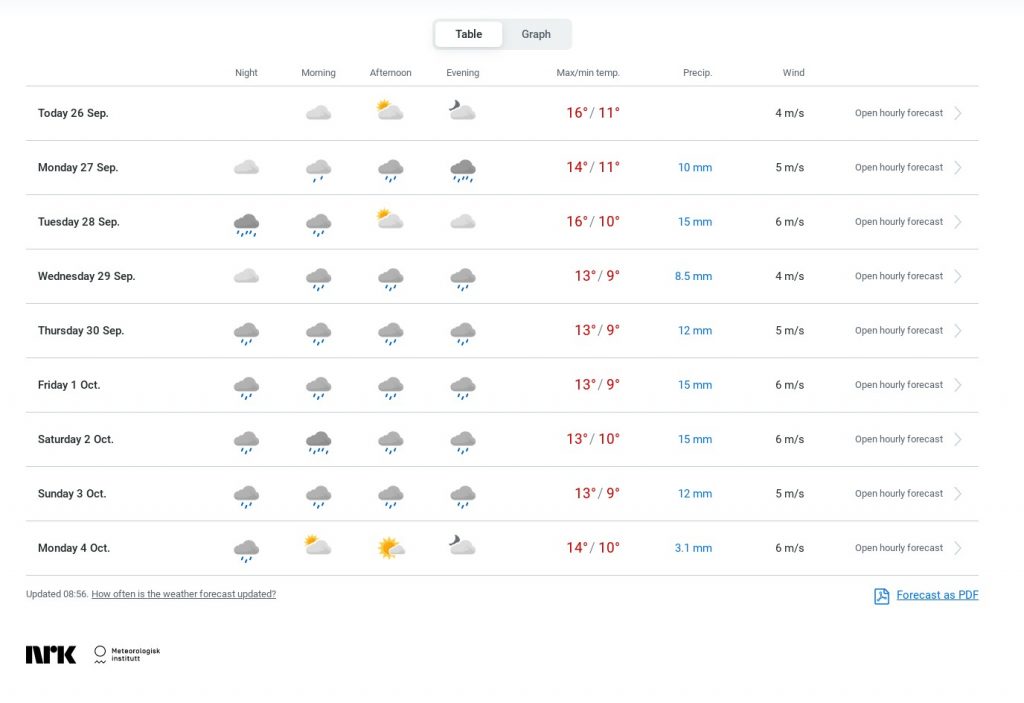Download the Forecast as PDF link
1024x703 pixels.
tap(937, 595)
